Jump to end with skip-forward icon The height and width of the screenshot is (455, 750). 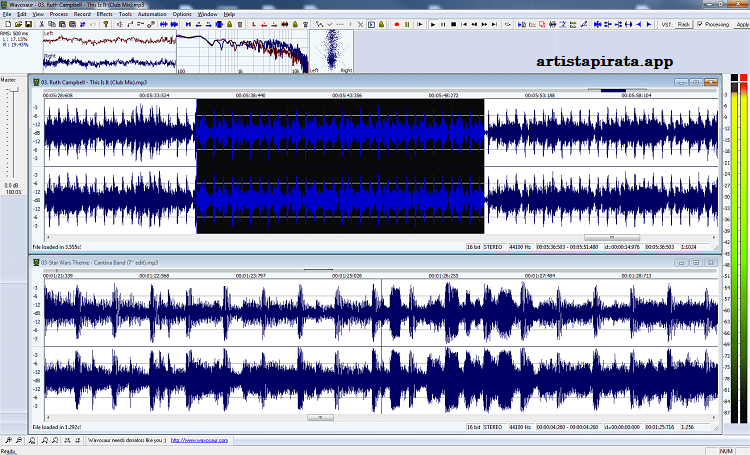495,24
